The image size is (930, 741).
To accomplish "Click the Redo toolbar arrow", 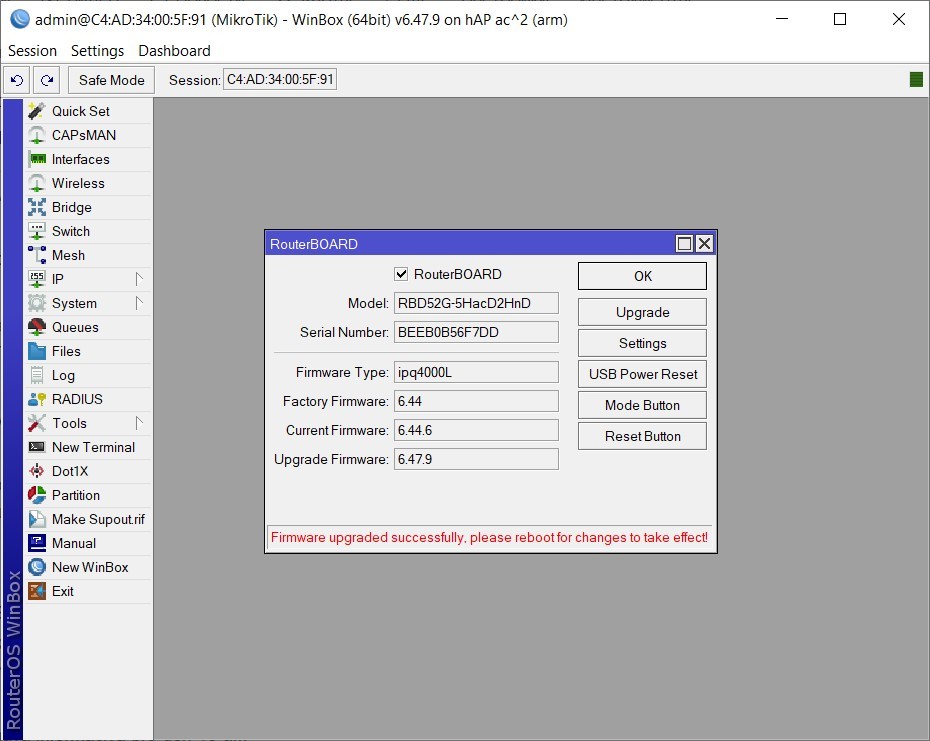I will (47, 80).
